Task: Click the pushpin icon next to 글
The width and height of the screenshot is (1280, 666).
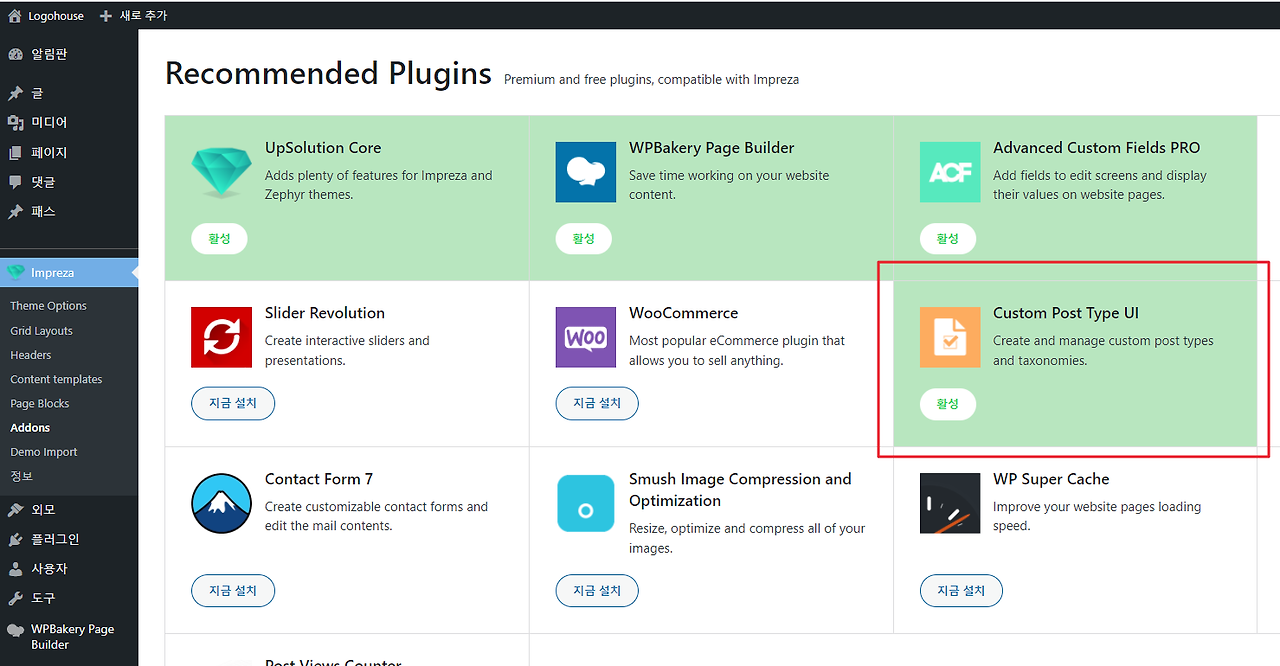Action: click(x=15, y=93)
